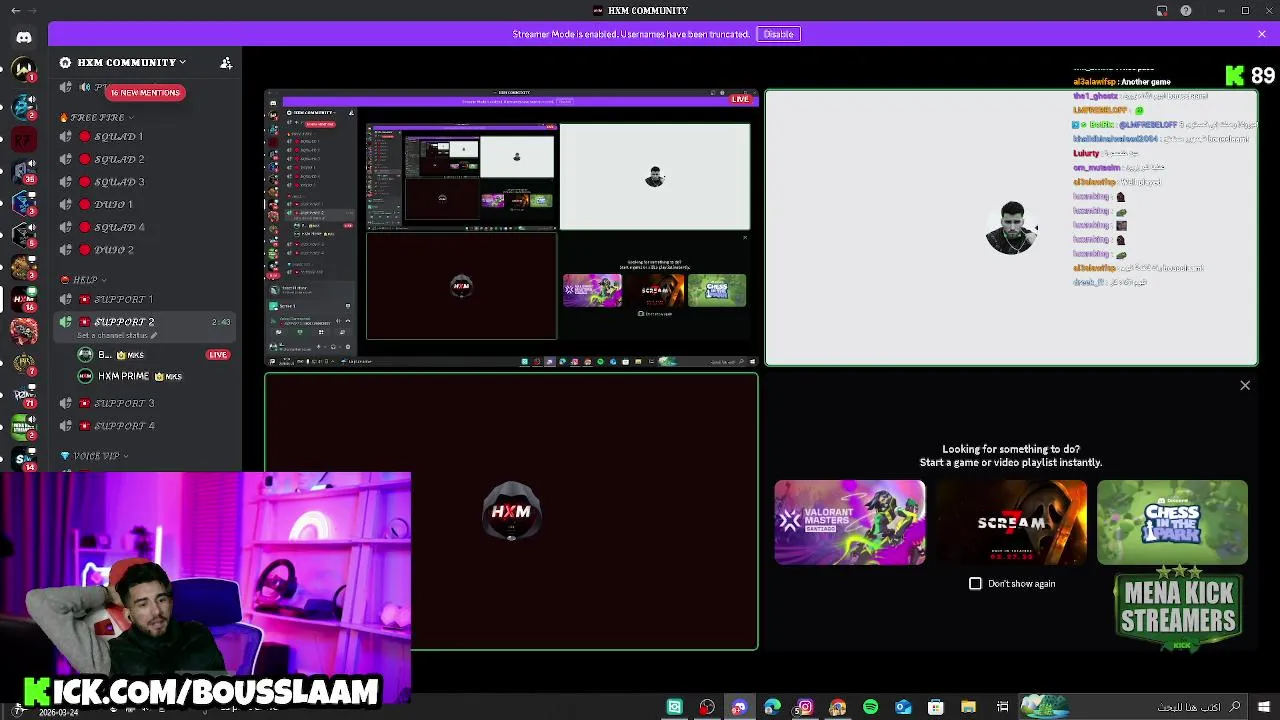1280x720 pixels.
Task: Focus the white participant tile with avatar
Action: (x=1012, y=229)
